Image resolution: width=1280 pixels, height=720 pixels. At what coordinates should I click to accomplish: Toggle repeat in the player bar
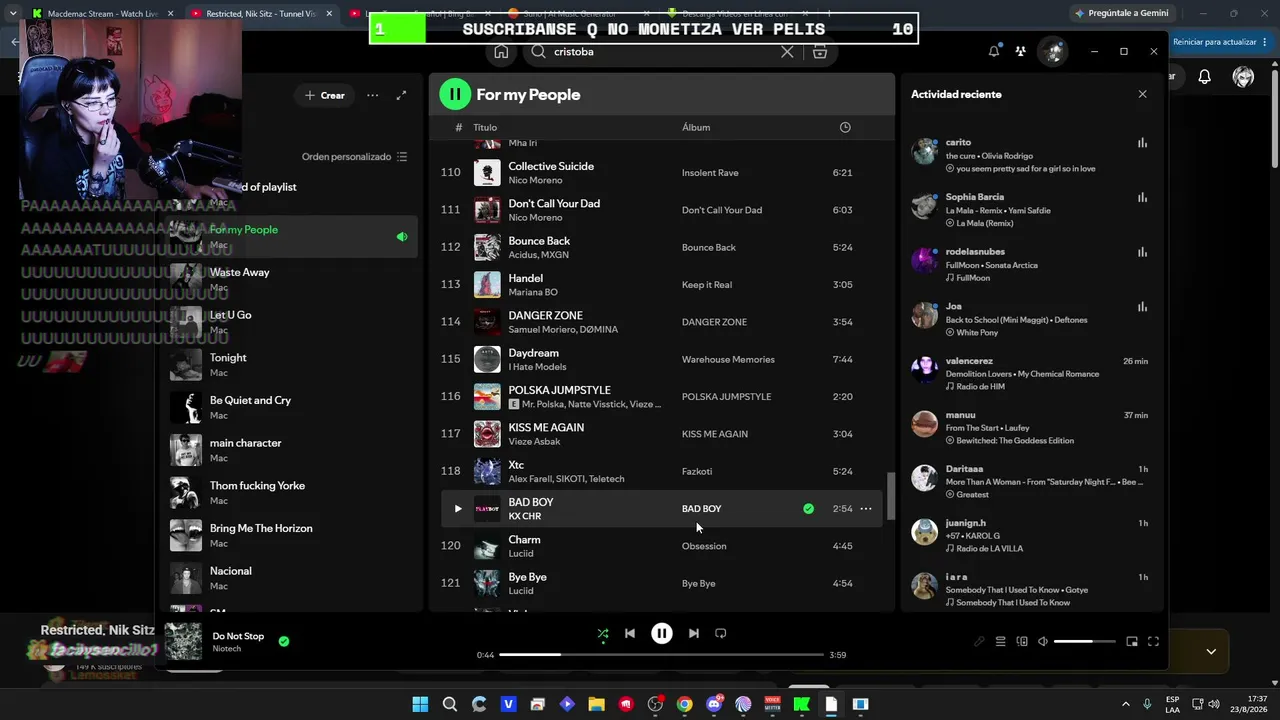click(x=721, y=633)
